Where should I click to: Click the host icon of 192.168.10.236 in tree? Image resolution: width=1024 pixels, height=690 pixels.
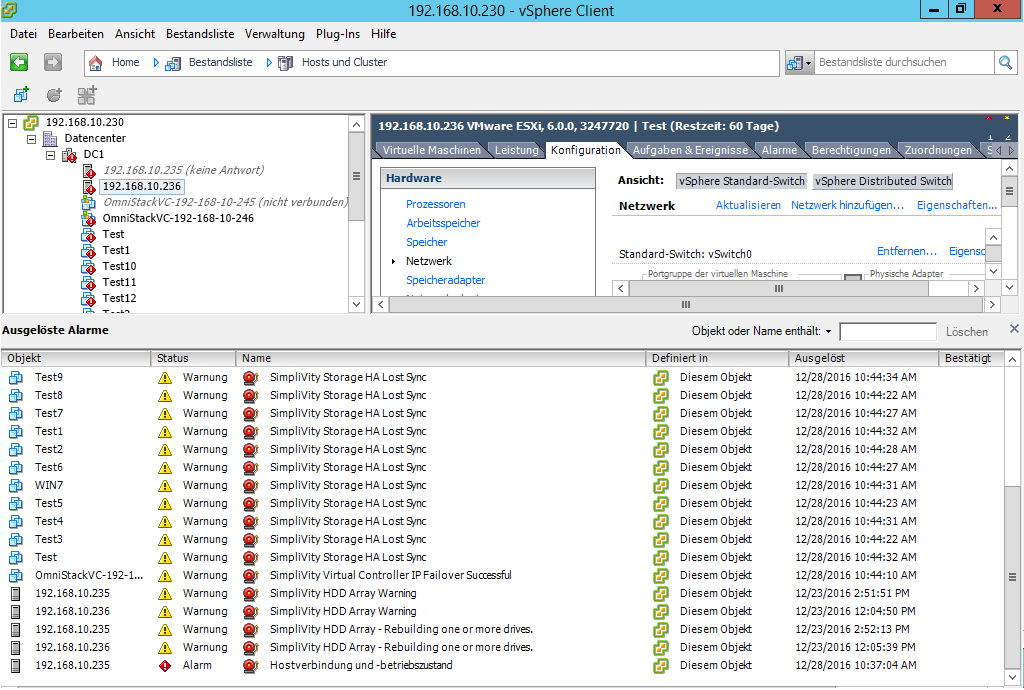[x=89, y=187]
